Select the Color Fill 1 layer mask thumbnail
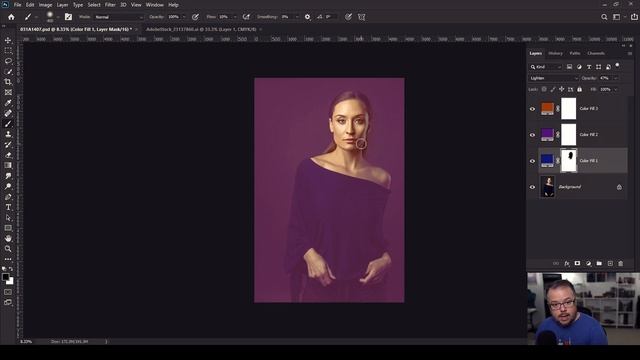The height and width of the screenshot is (360, 640). [569, 160]
